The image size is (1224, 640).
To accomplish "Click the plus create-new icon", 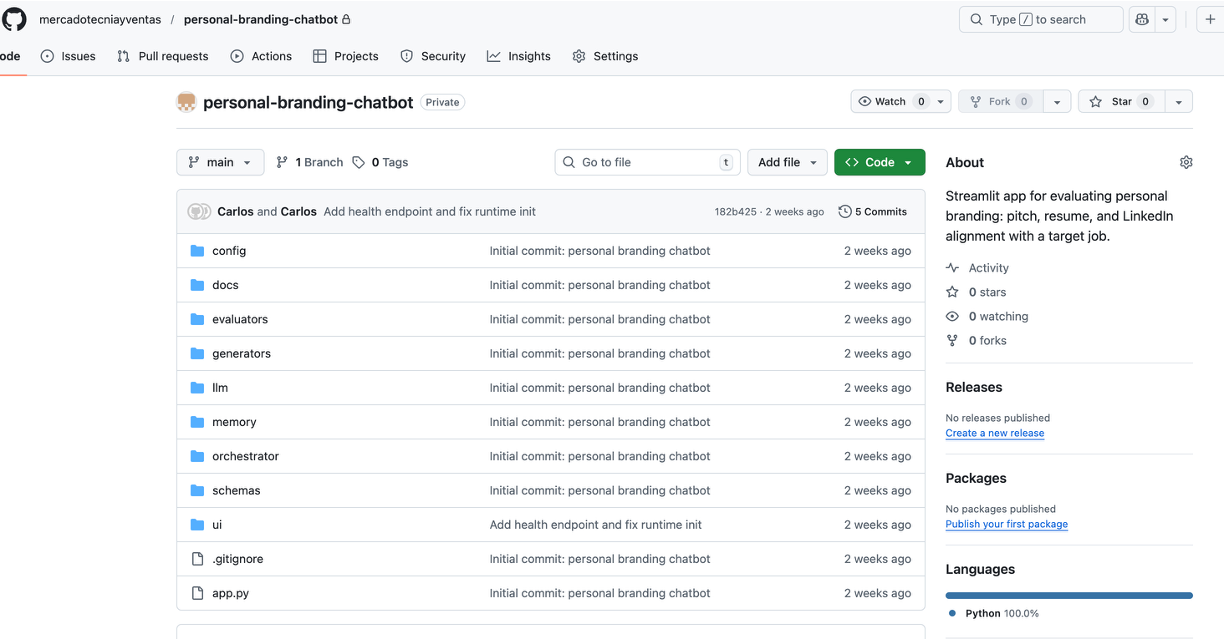I will pyautogui.click(x=1210, y=19).
